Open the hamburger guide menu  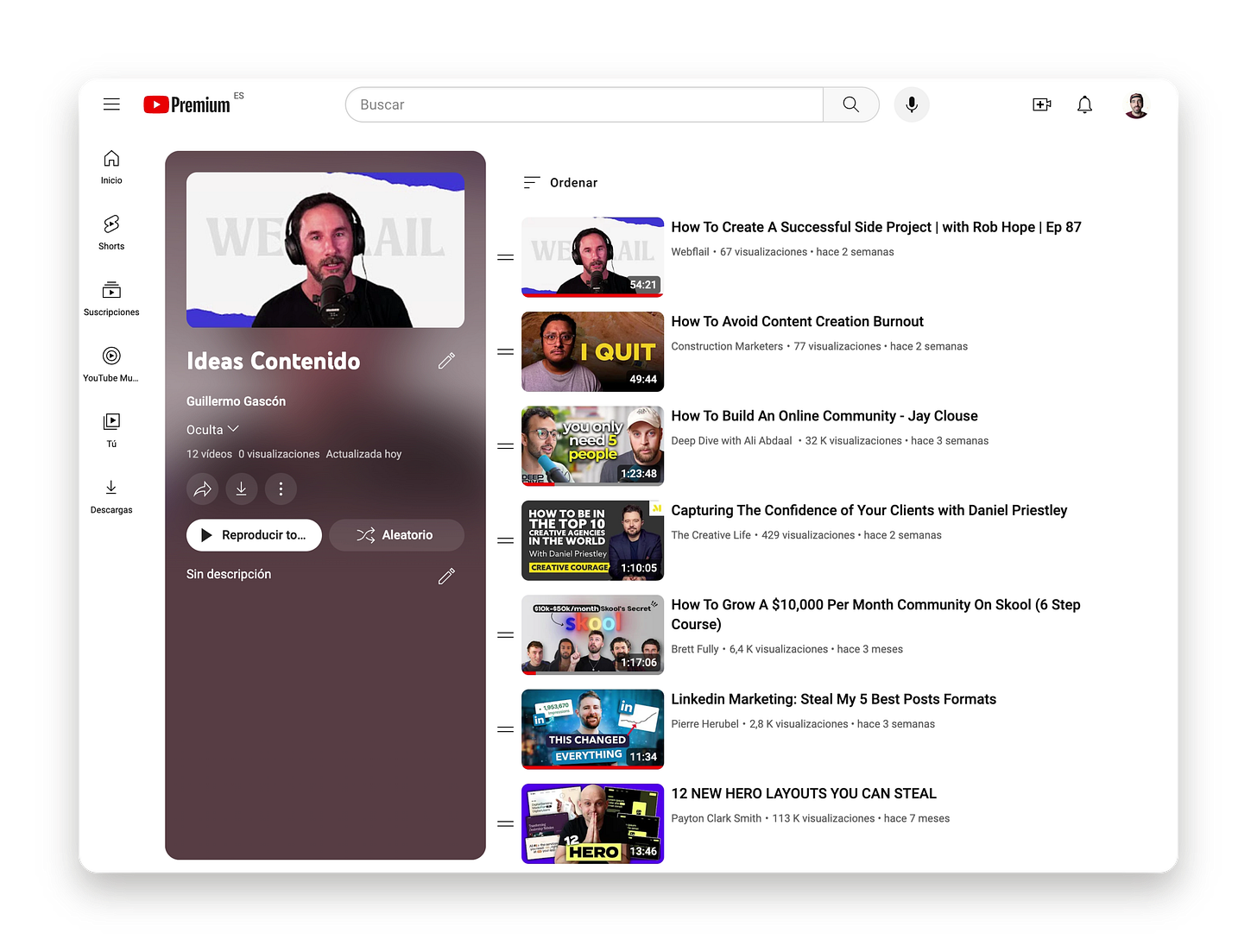[111, 104]
